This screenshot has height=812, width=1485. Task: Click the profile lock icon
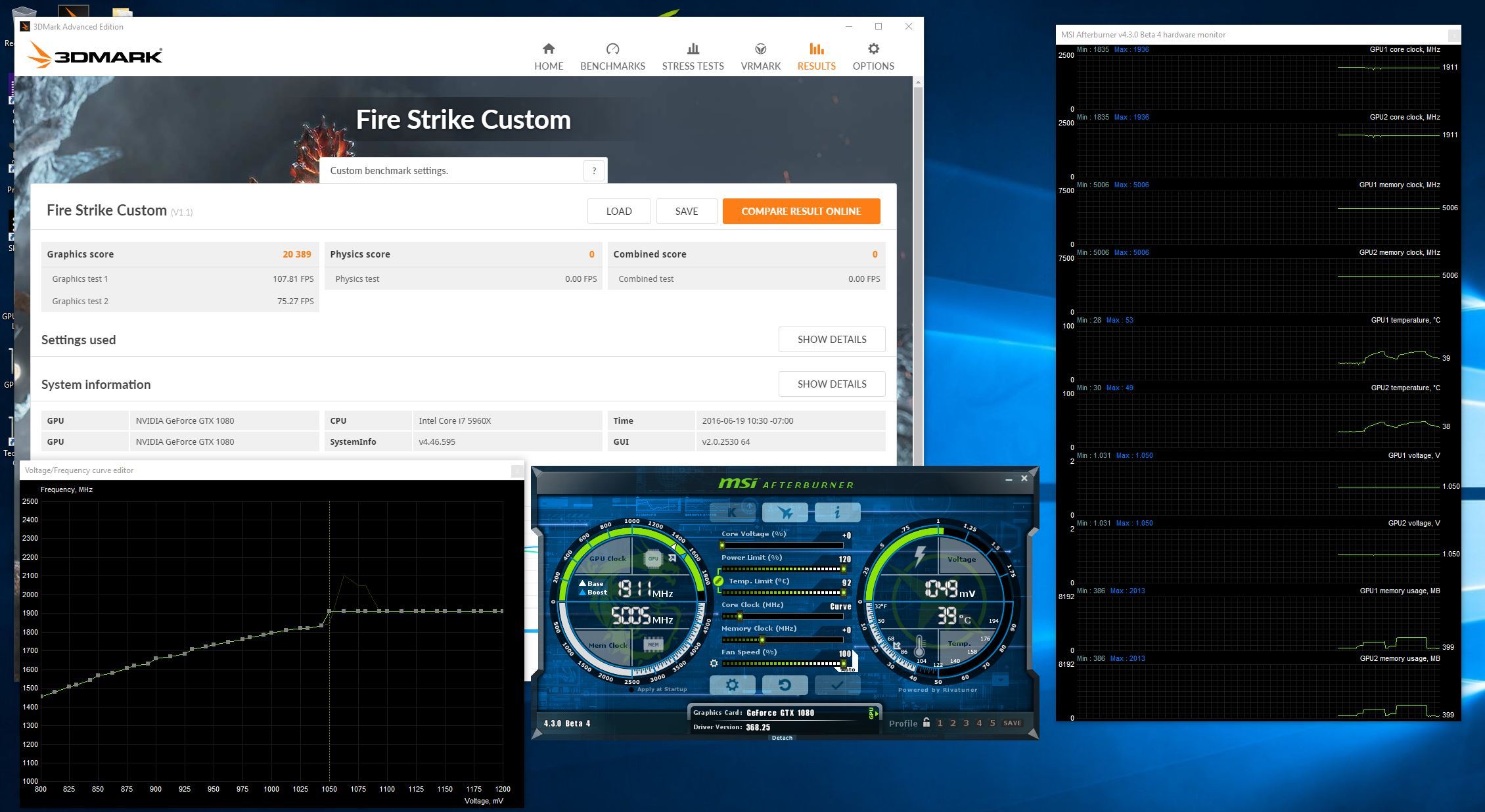pos(926,723)
